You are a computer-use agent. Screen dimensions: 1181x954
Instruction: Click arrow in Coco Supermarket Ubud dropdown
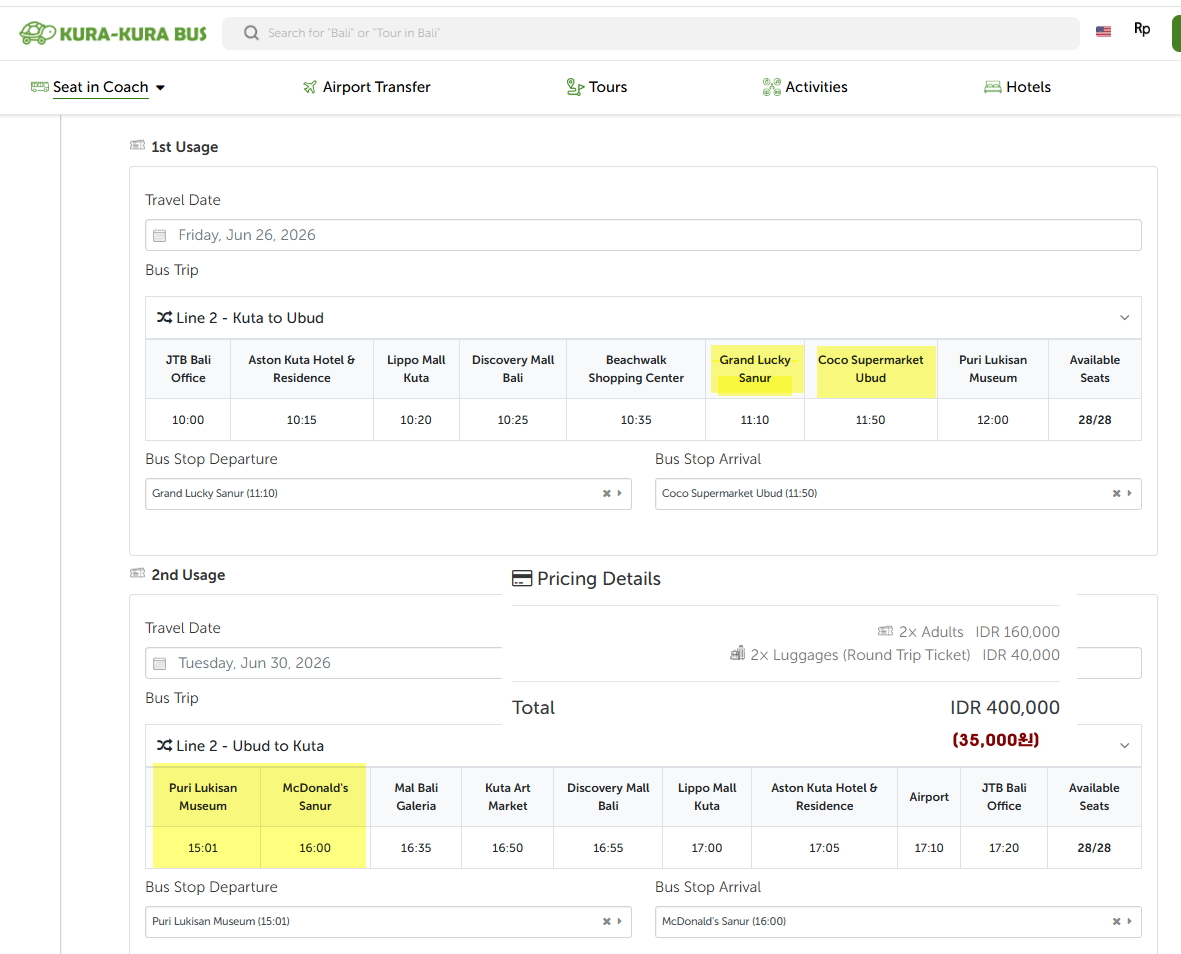(1130, 493)
